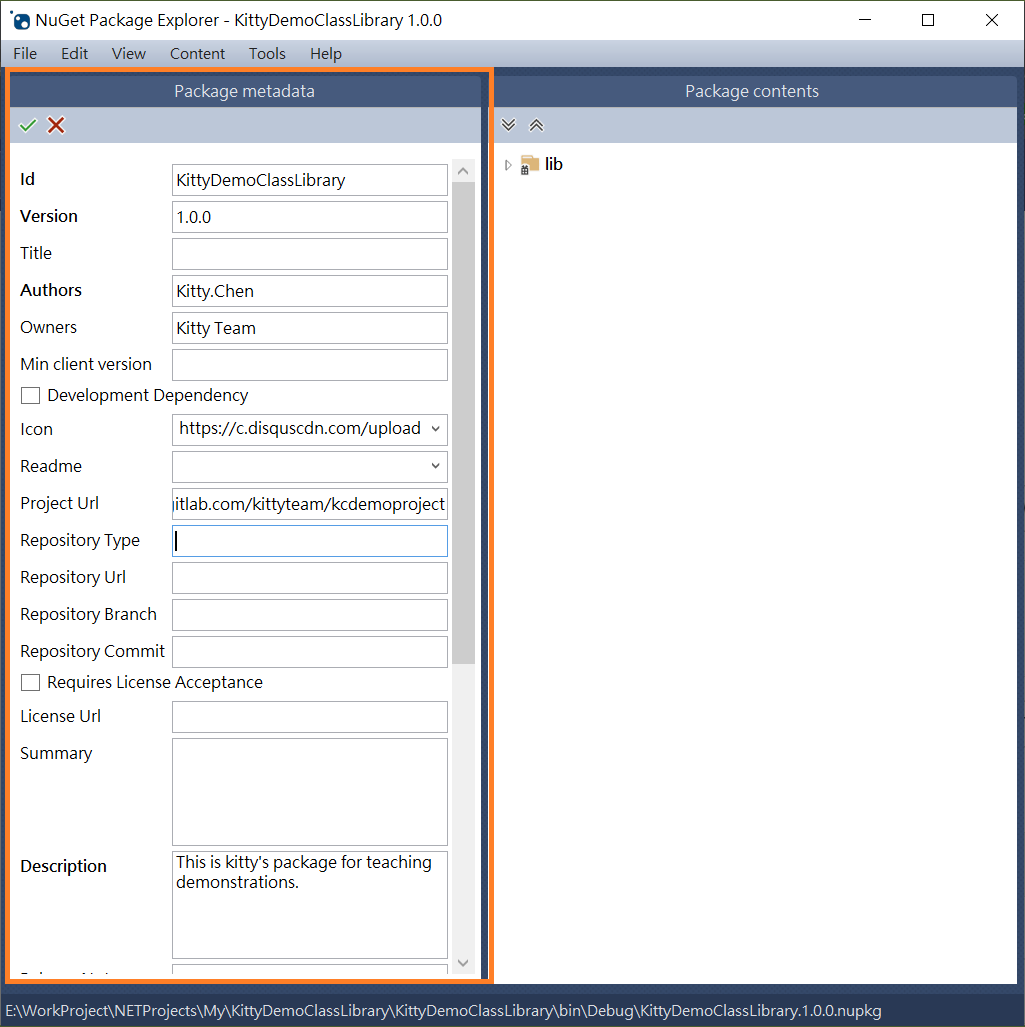Collapse all package contents nodes
This screenshot has width=1025, height=1027.
(536, 124)
